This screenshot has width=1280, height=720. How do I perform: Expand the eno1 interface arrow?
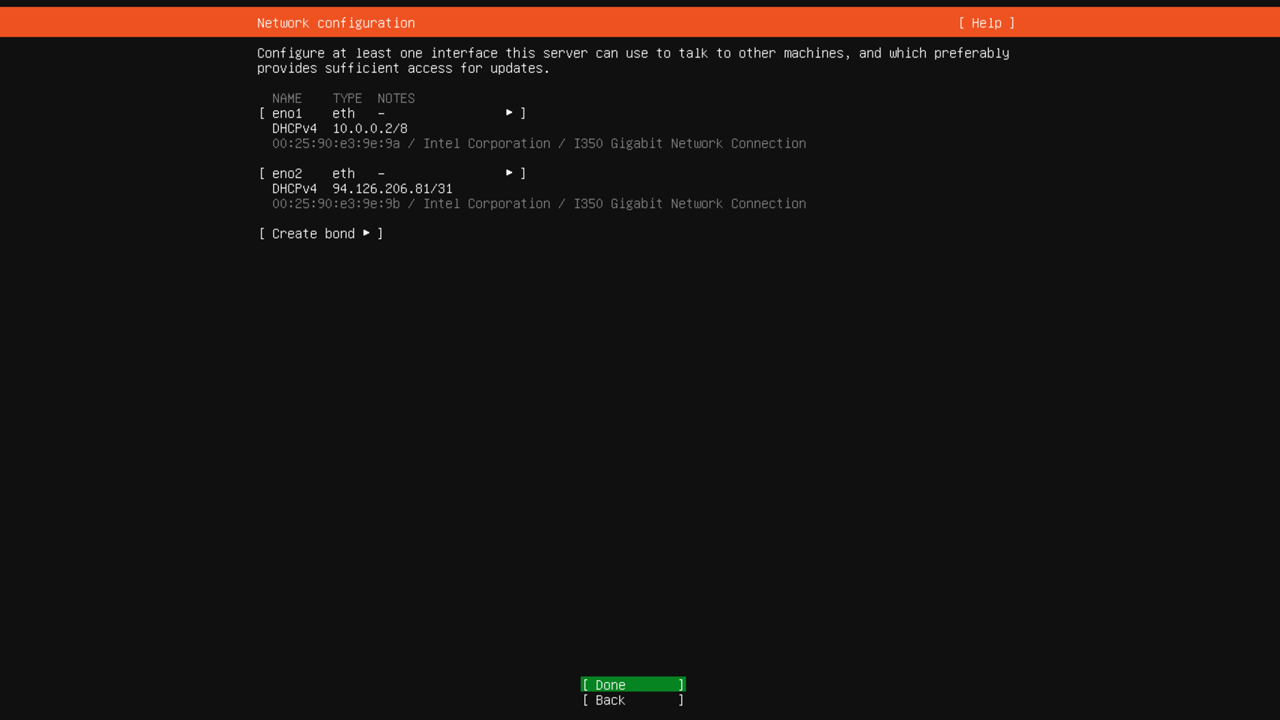pyautogui.click(x=509, y=113)
